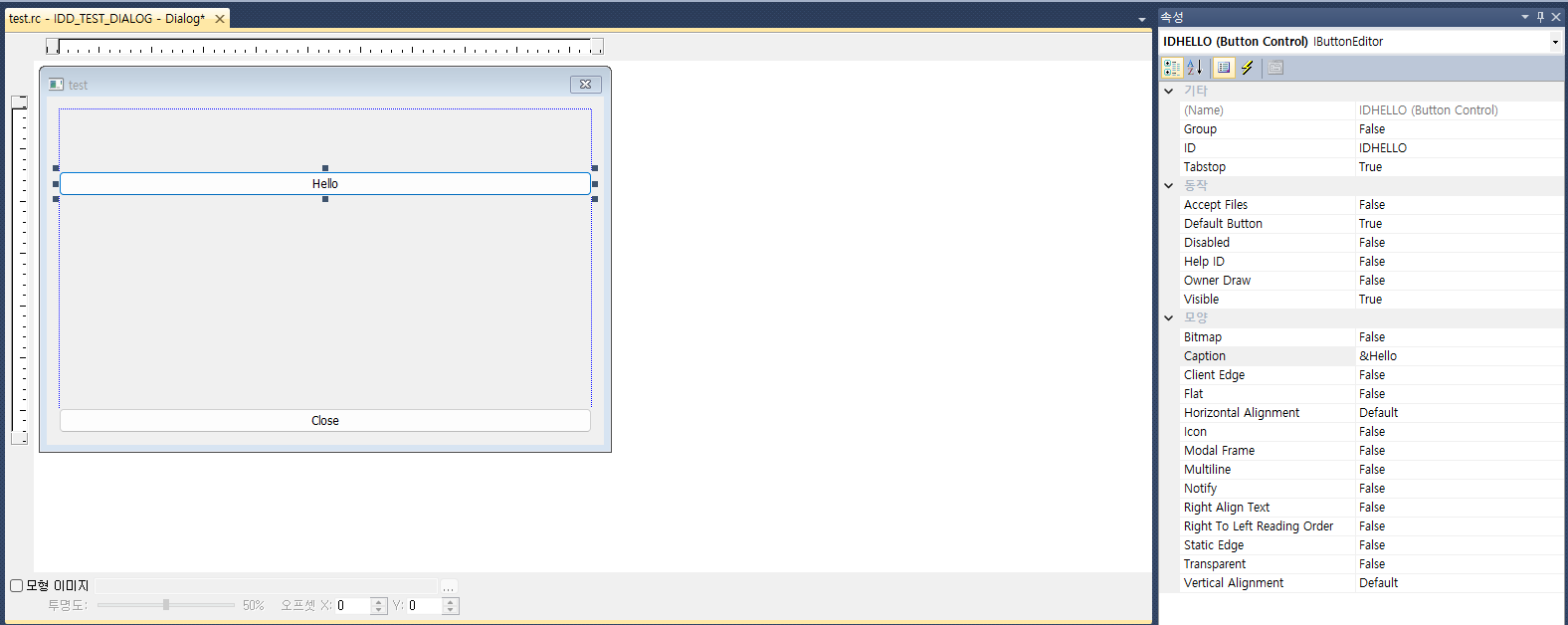Click the 투명도 transparency slider handle
The image size is (1568, 625).
(166, 604)
